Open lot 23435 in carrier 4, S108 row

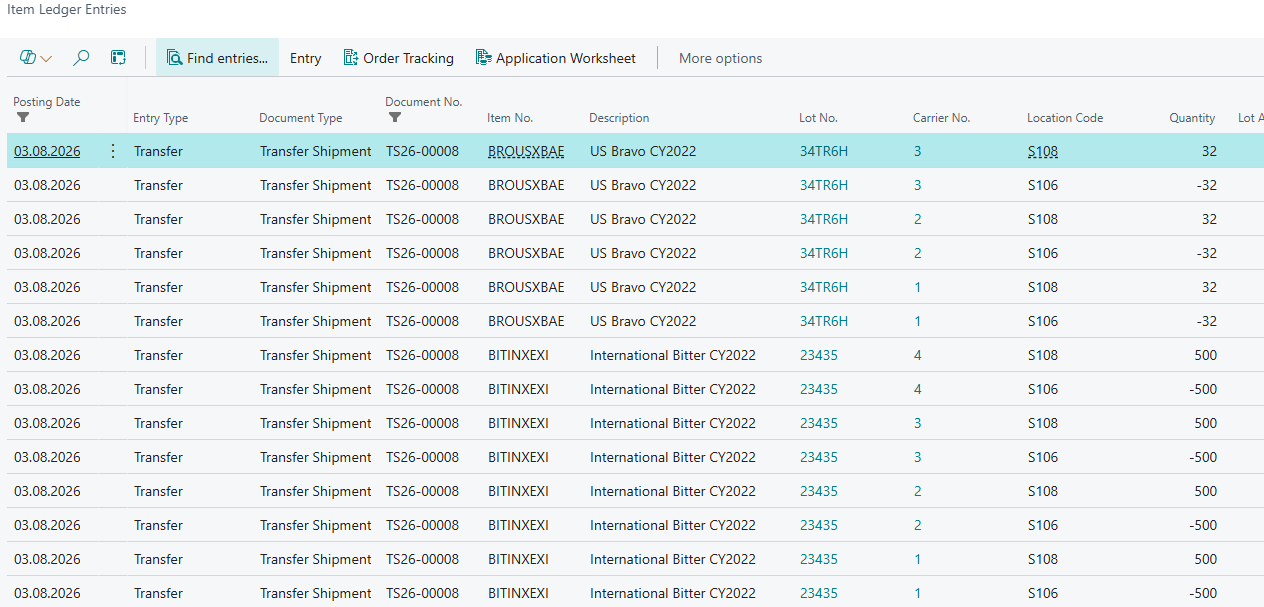point(819,356)
